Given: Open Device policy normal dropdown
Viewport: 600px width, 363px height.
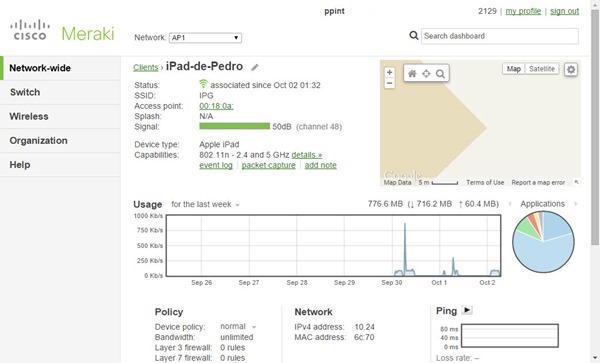Looking at the screenshot, I should coord(238,327).
